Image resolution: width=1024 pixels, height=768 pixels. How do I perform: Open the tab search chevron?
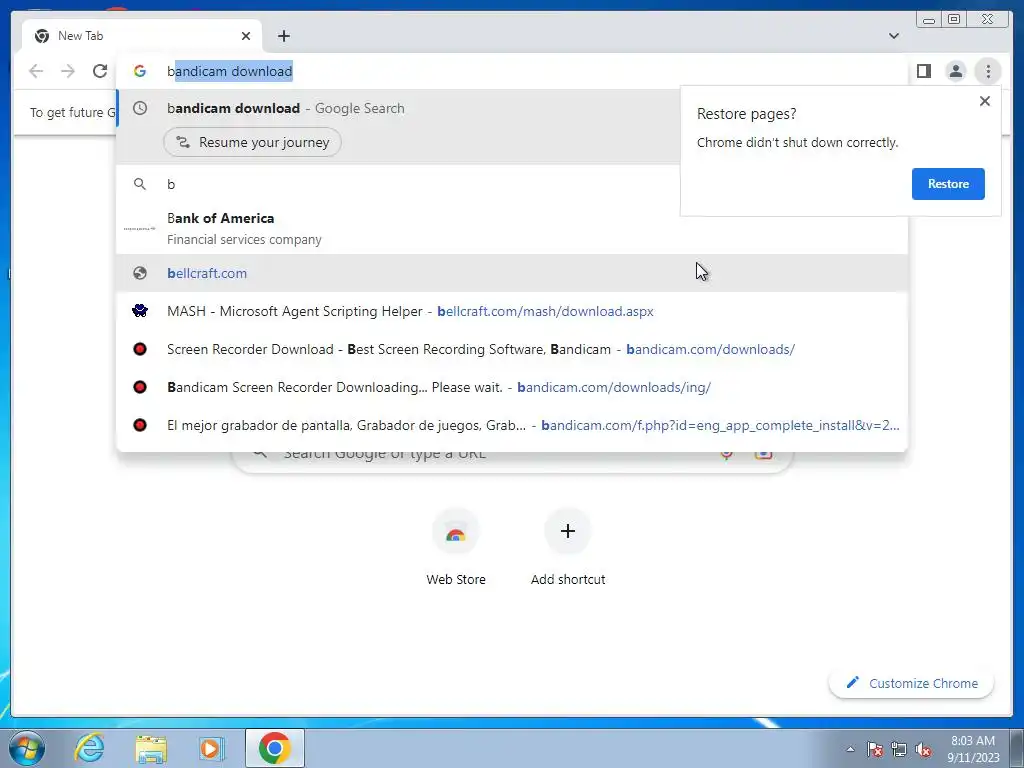(x=893, y=36)
